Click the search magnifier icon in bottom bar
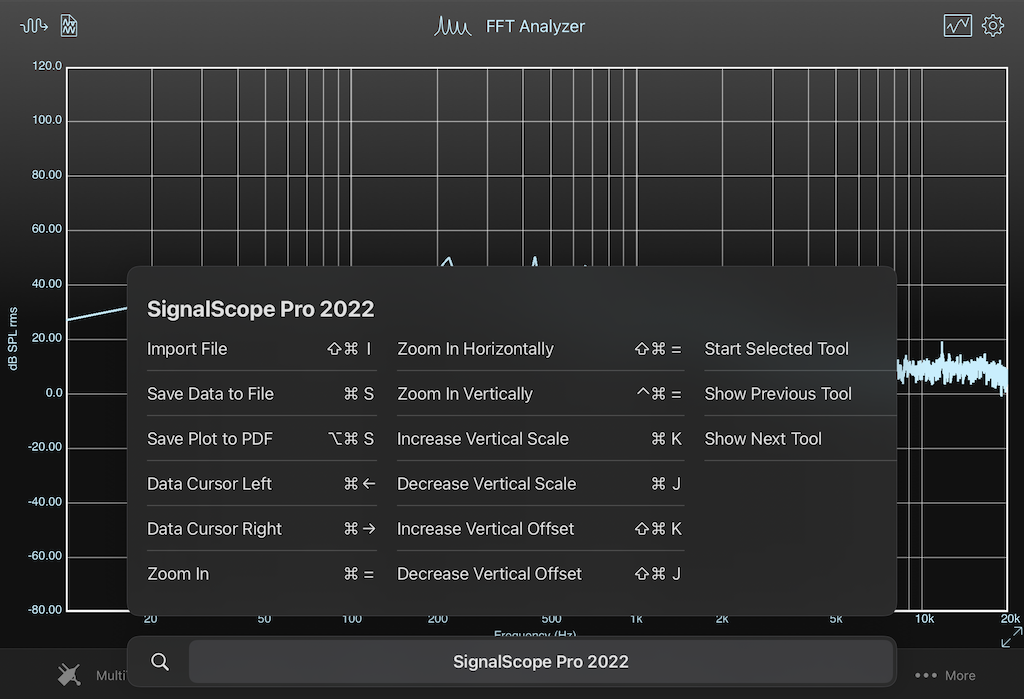1024x699 pixels. (x=160, y=661)
